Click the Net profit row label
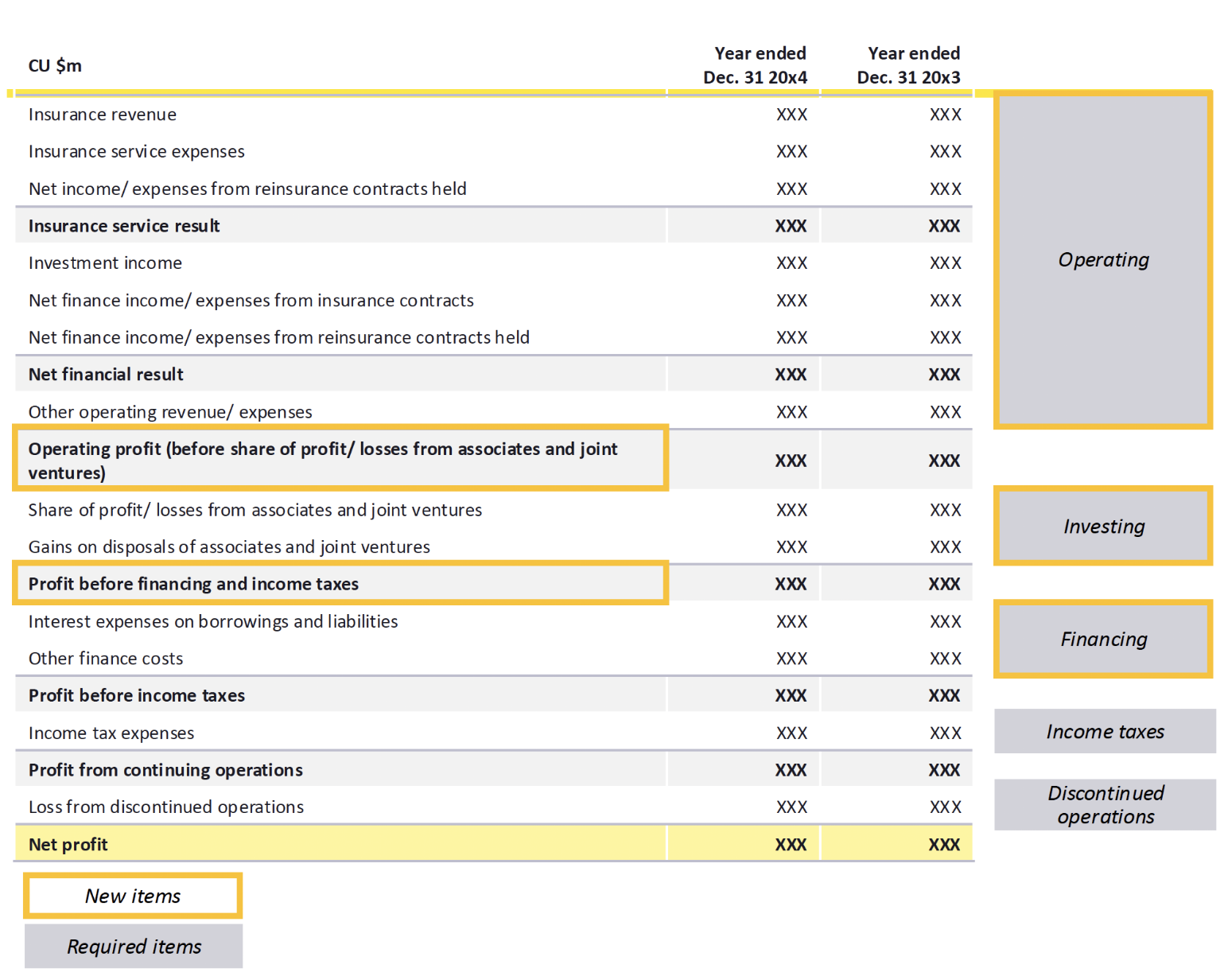The height and width of the screenshot is (980, 1228). pos(68,845)
